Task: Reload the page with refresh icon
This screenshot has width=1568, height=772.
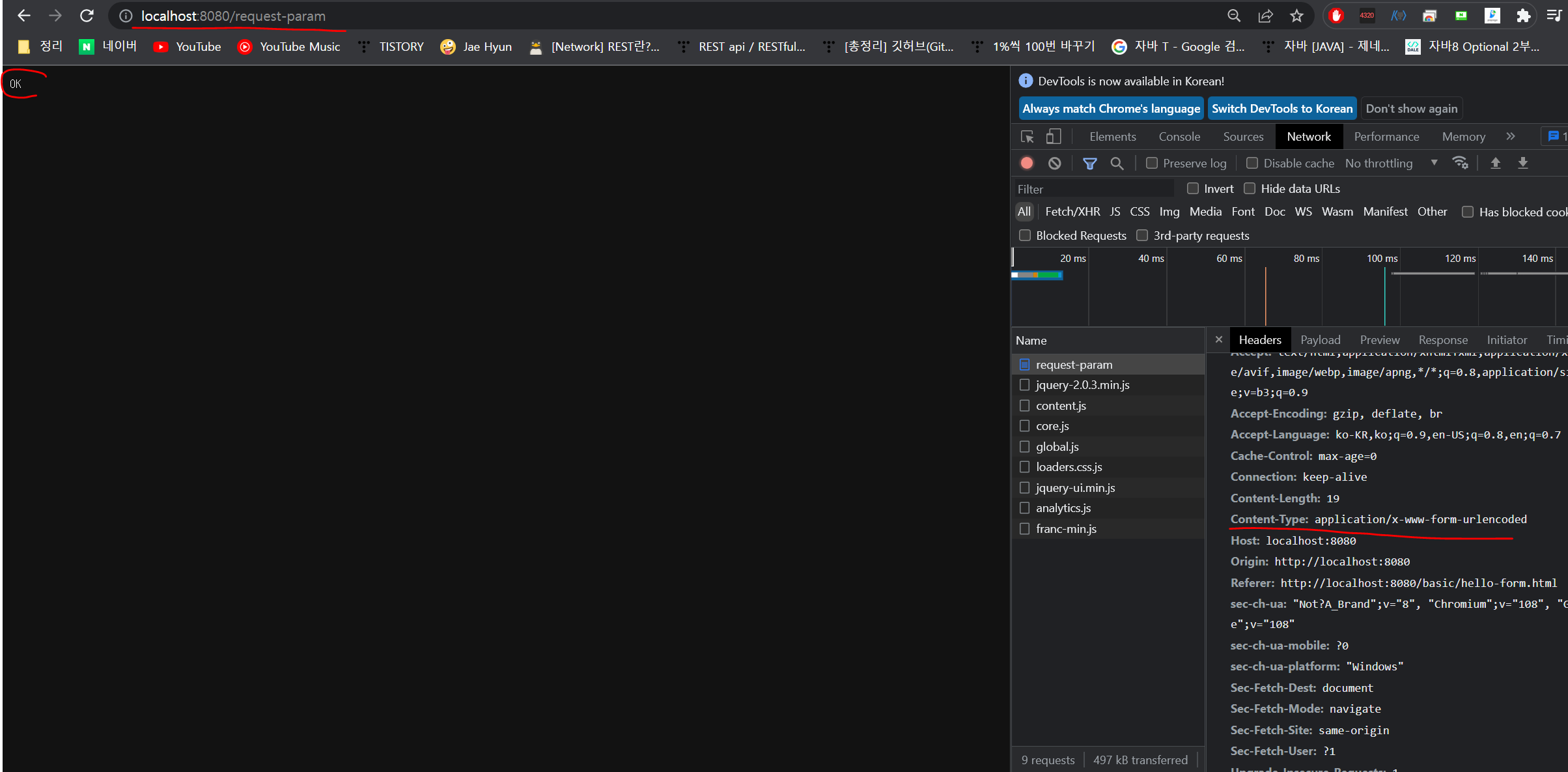Action: (87, 16)
